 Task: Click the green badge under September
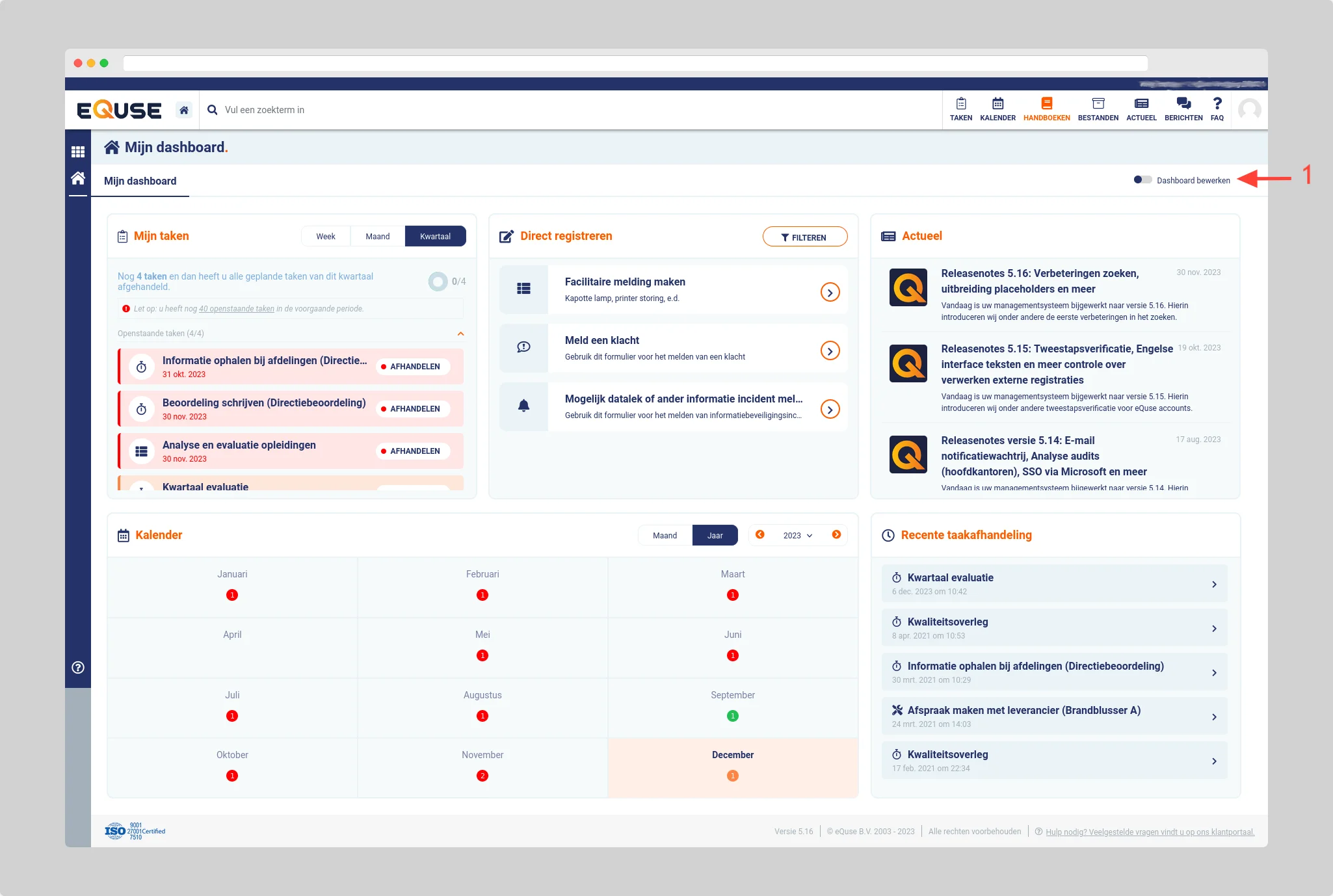click(733, 716)
